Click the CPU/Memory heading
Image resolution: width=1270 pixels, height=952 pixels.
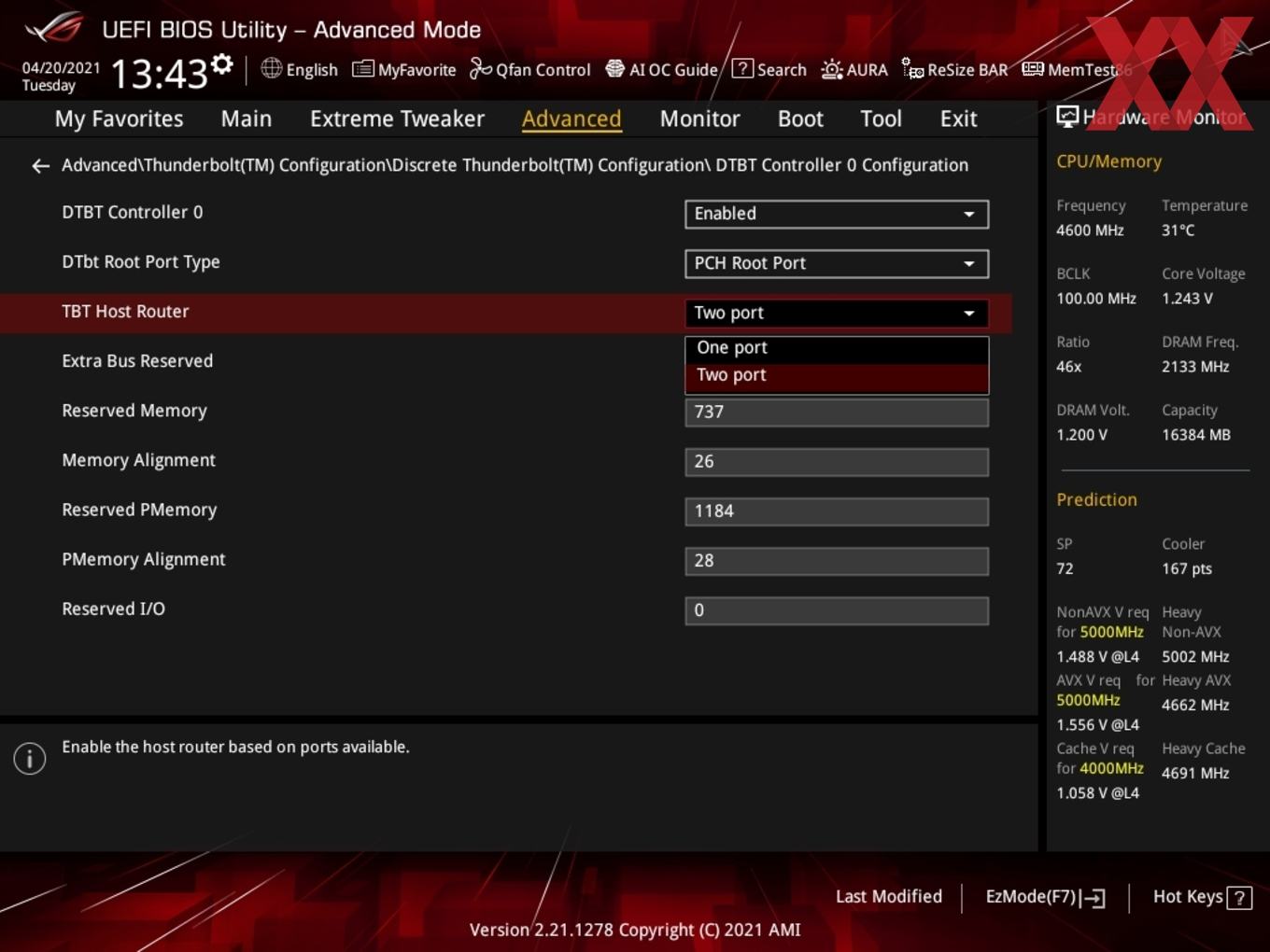pos(1108,161)
